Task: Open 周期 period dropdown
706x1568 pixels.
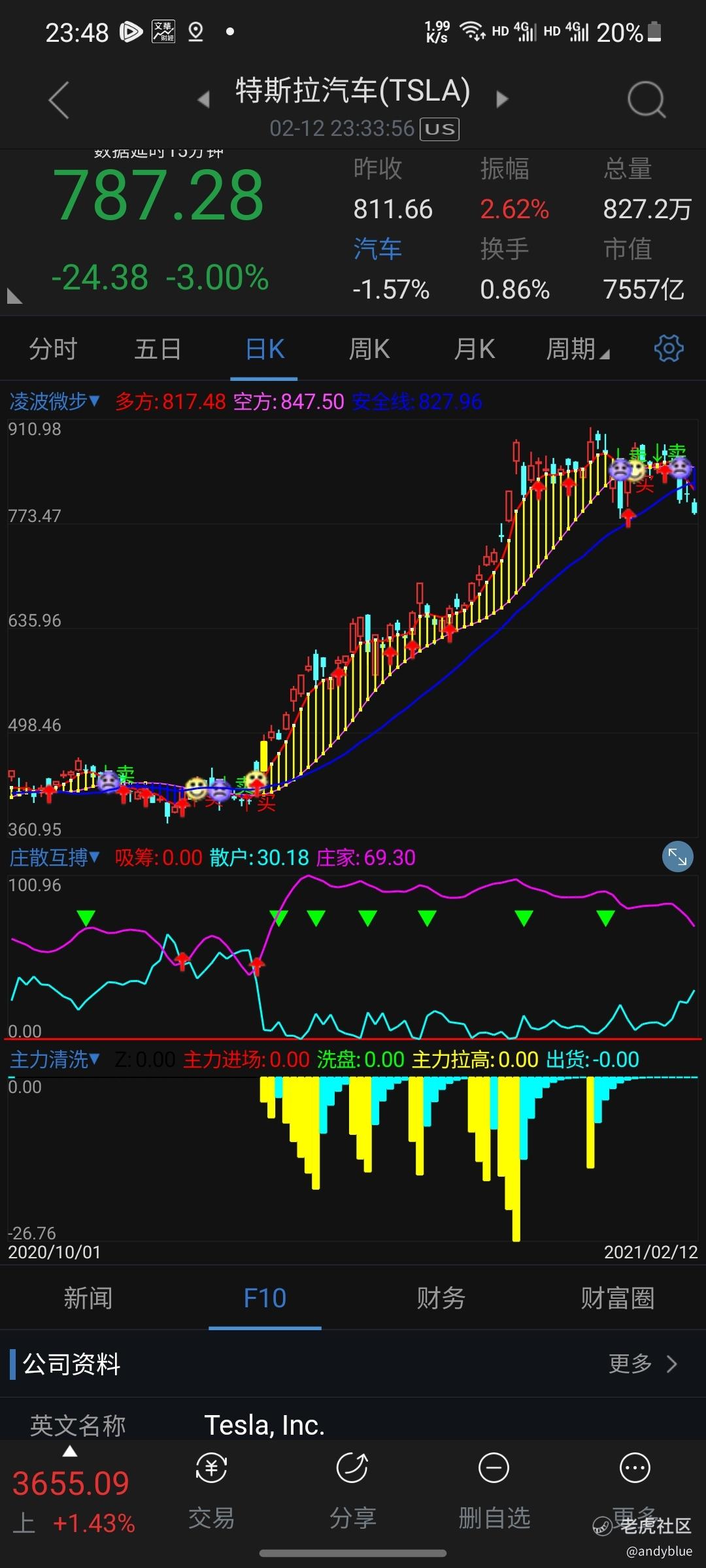Action: pos(578,349)
